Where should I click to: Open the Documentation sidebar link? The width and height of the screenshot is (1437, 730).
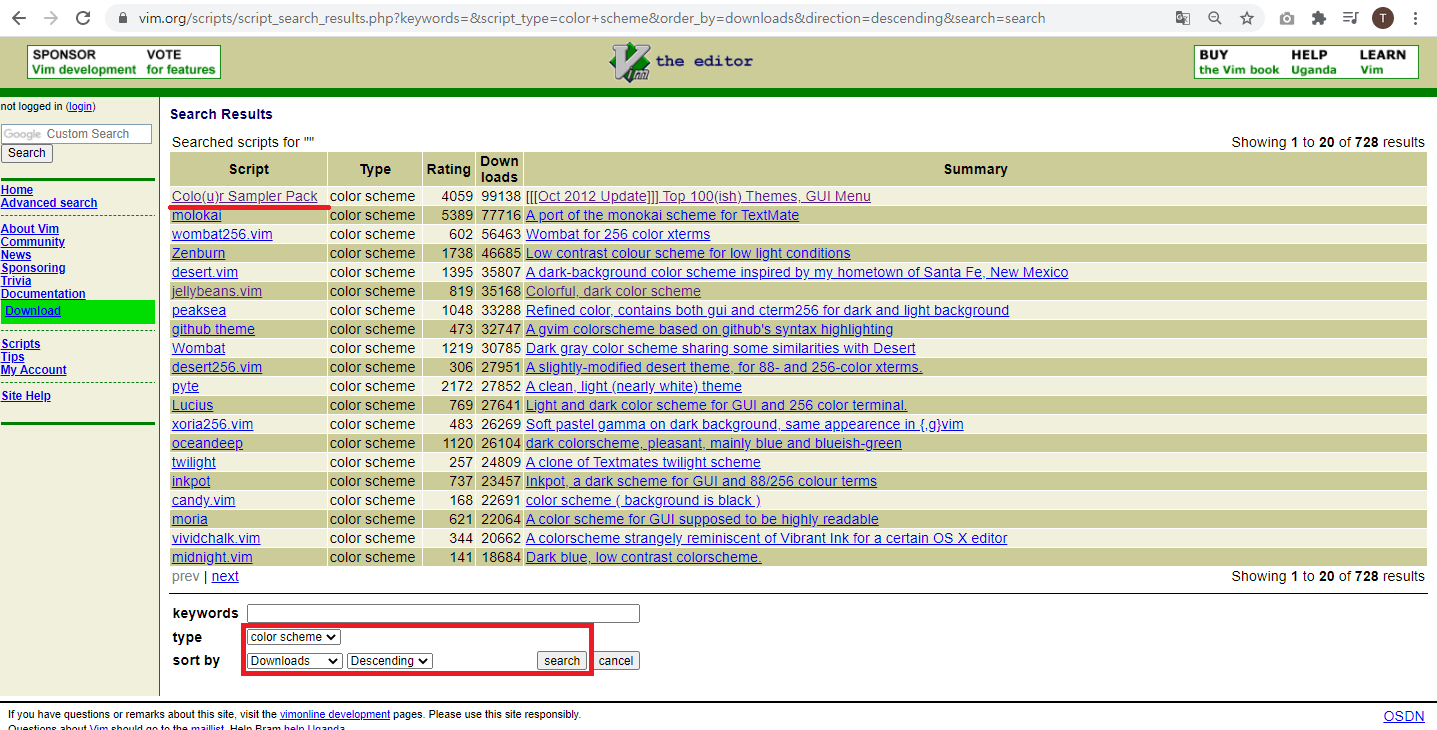click(43, 294)
